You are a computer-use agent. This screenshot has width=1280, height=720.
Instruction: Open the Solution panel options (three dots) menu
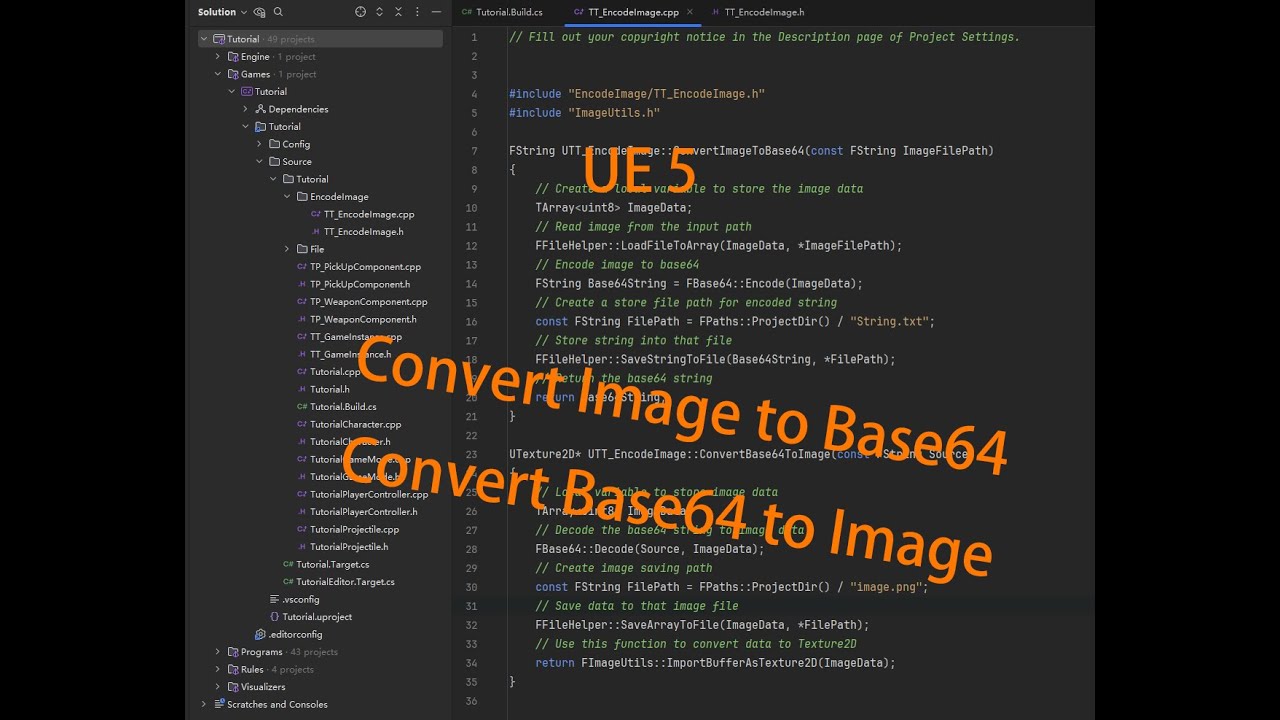pyautogui.click(x=415, y=12)
